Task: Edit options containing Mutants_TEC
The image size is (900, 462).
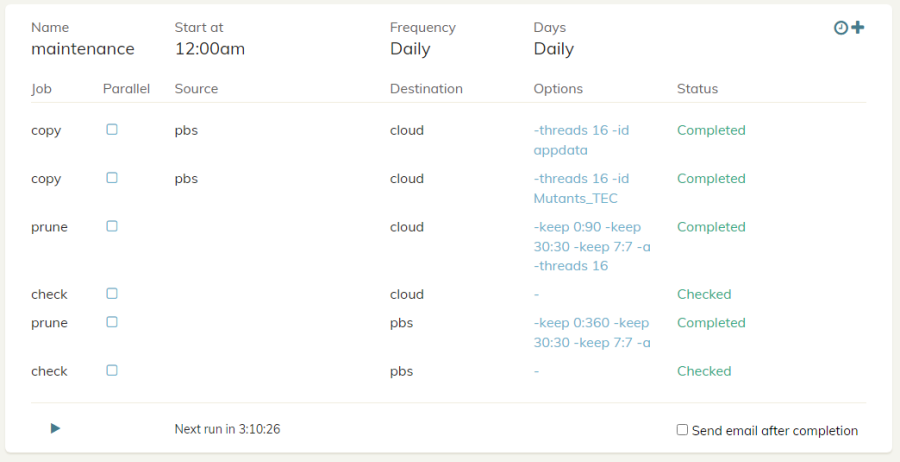Action: point(581,188)
